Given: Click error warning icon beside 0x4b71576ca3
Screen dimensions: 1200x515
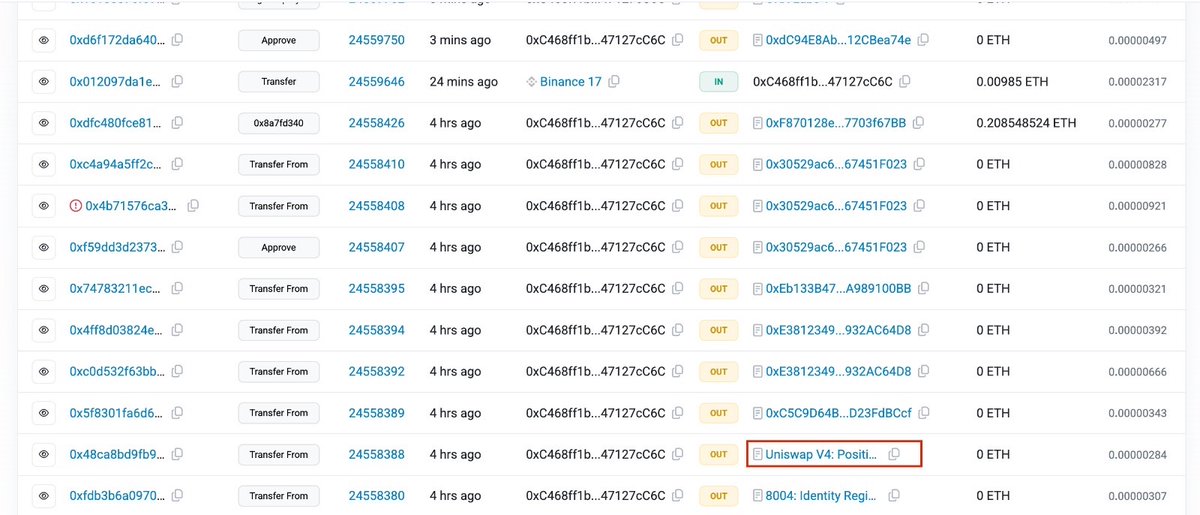Looking at the screenshot, I should point(76,206).
